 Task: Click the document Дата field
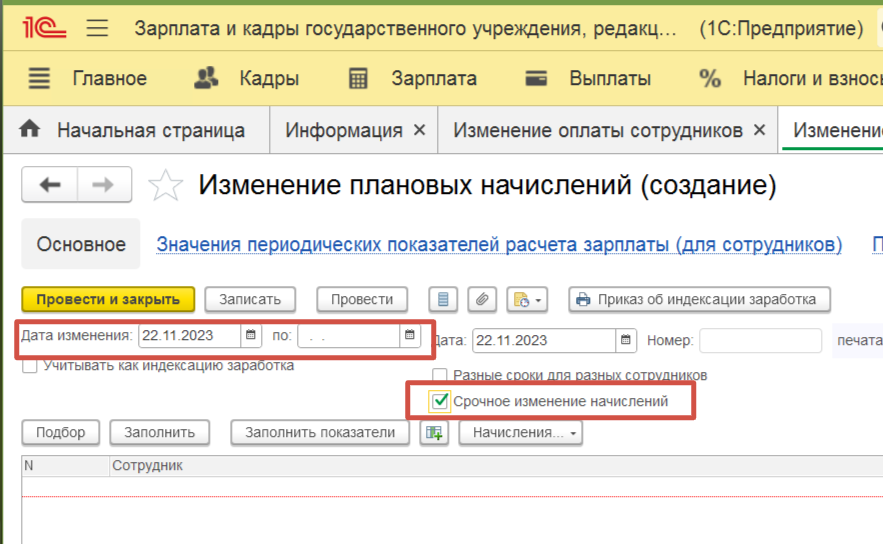[544, 341]
